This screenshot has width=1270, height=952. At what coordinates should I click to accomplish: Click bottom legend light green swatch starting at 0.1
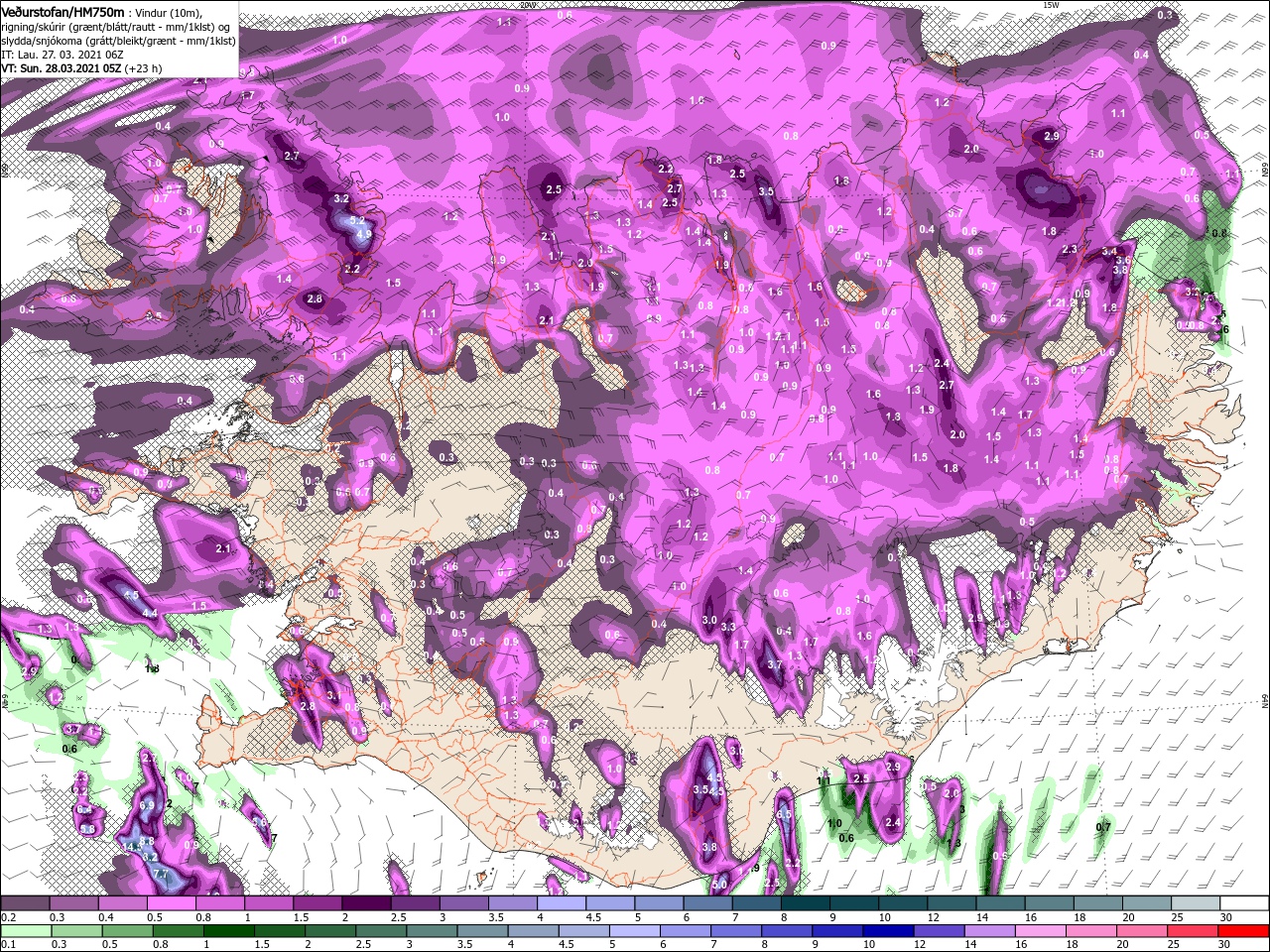(25, 931)
